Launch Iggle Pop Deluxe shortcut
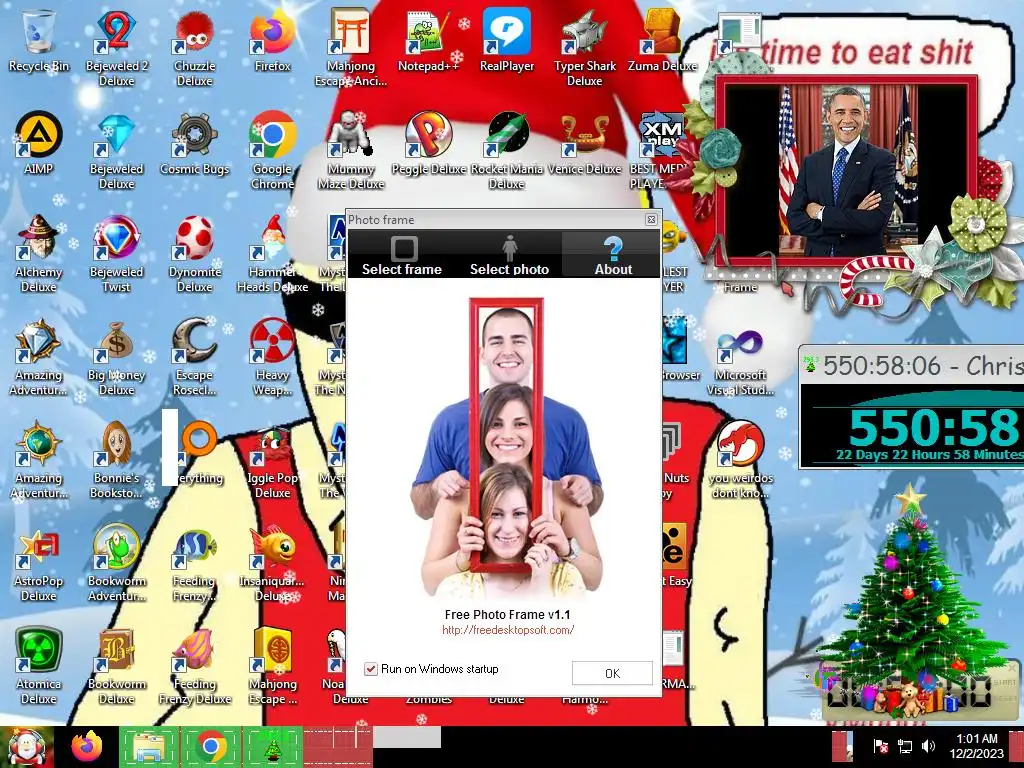This screenshot has width=1024, height=768. click(272, 460)
